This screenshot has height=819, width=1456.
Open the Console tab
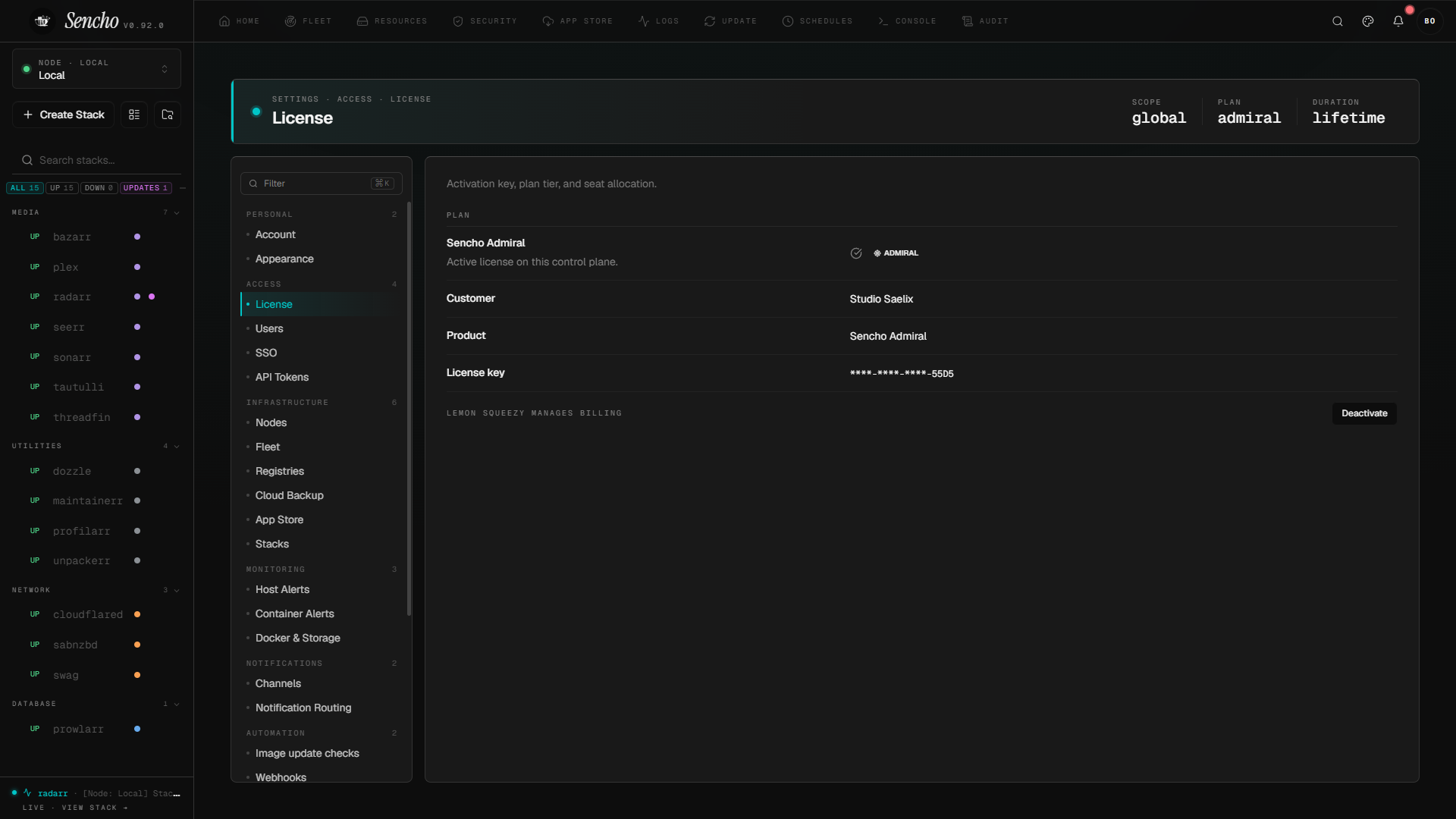(907, 21)
